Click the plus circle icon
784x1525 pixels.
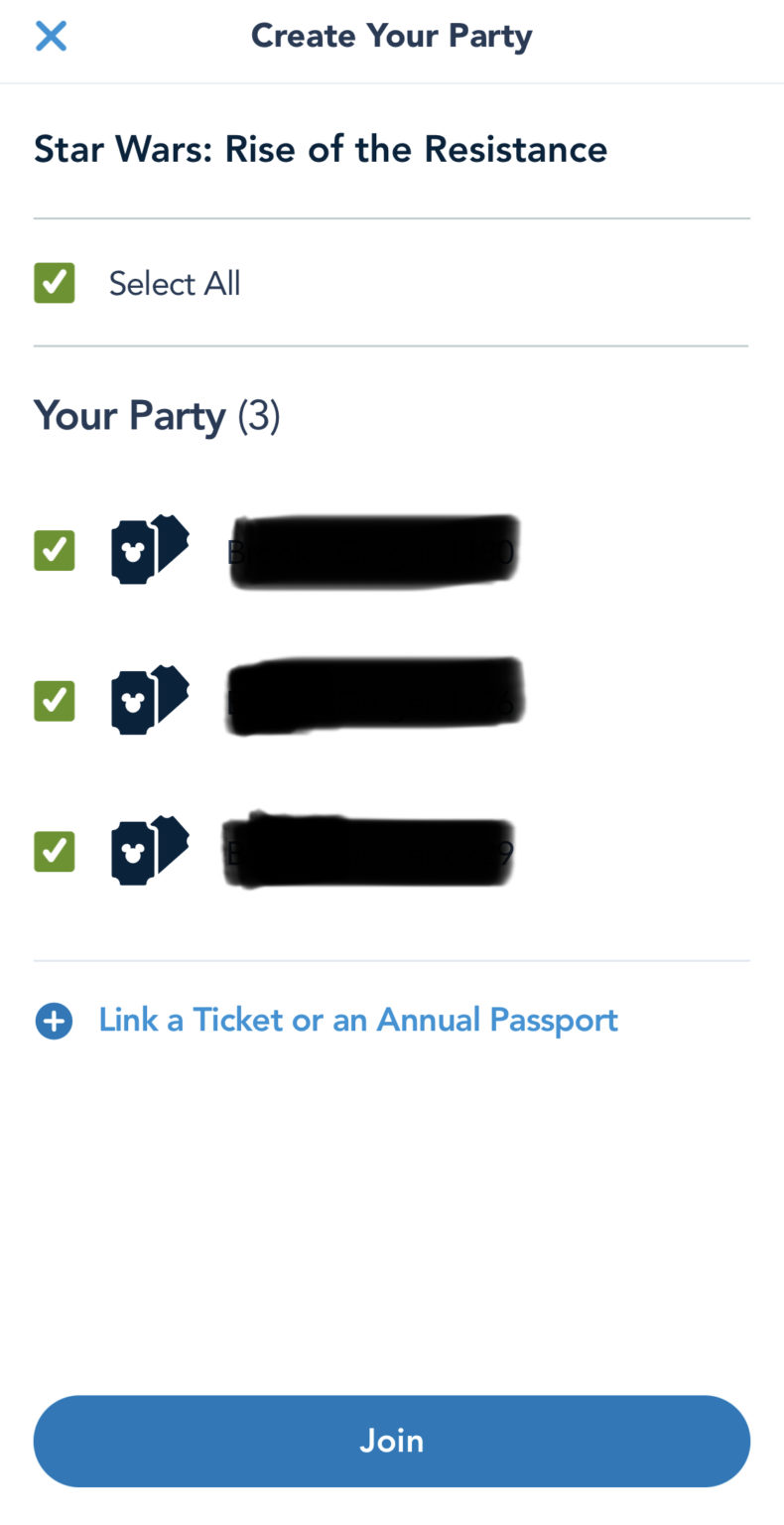coord(54,1021)
